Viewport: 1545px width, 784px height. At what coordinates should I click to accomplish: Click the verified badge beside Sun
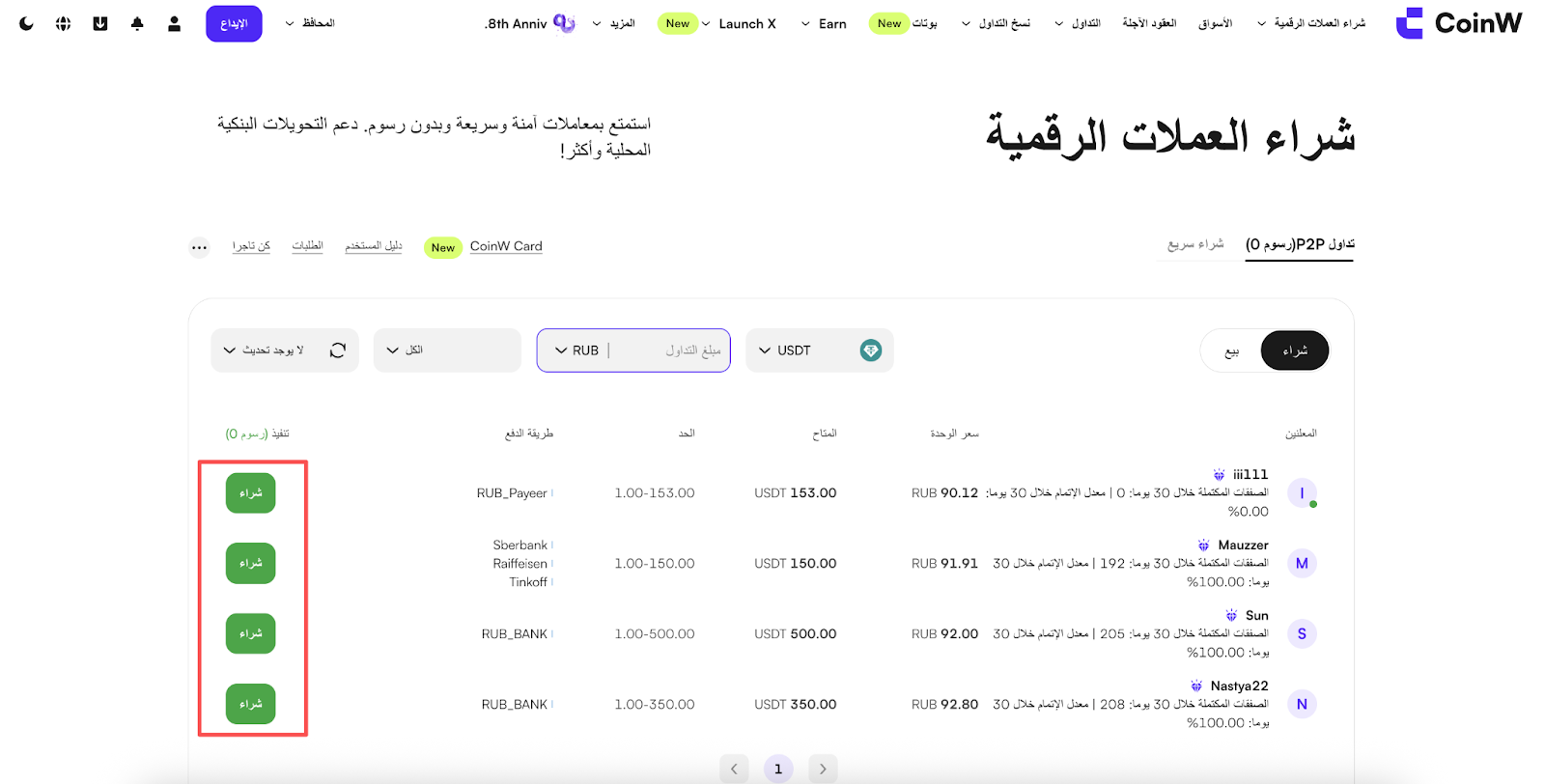1231,615
